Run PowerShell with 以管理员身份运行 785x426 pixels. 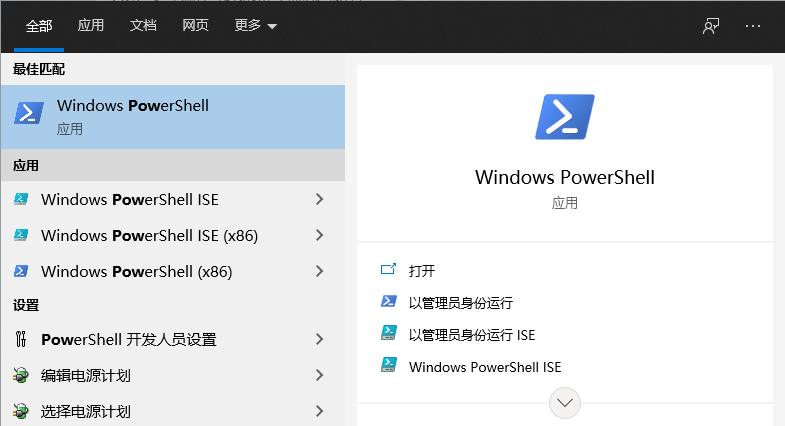pyautogui.click(x=461, y=303)
